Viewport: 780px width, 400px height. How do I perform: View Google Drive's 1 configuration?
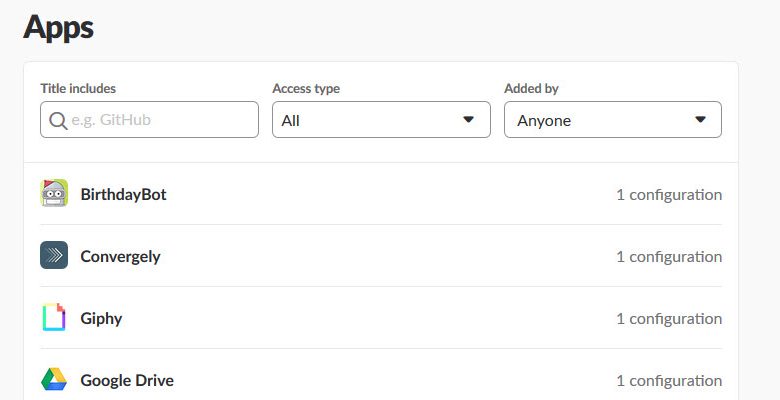click(x=668, y=380)
